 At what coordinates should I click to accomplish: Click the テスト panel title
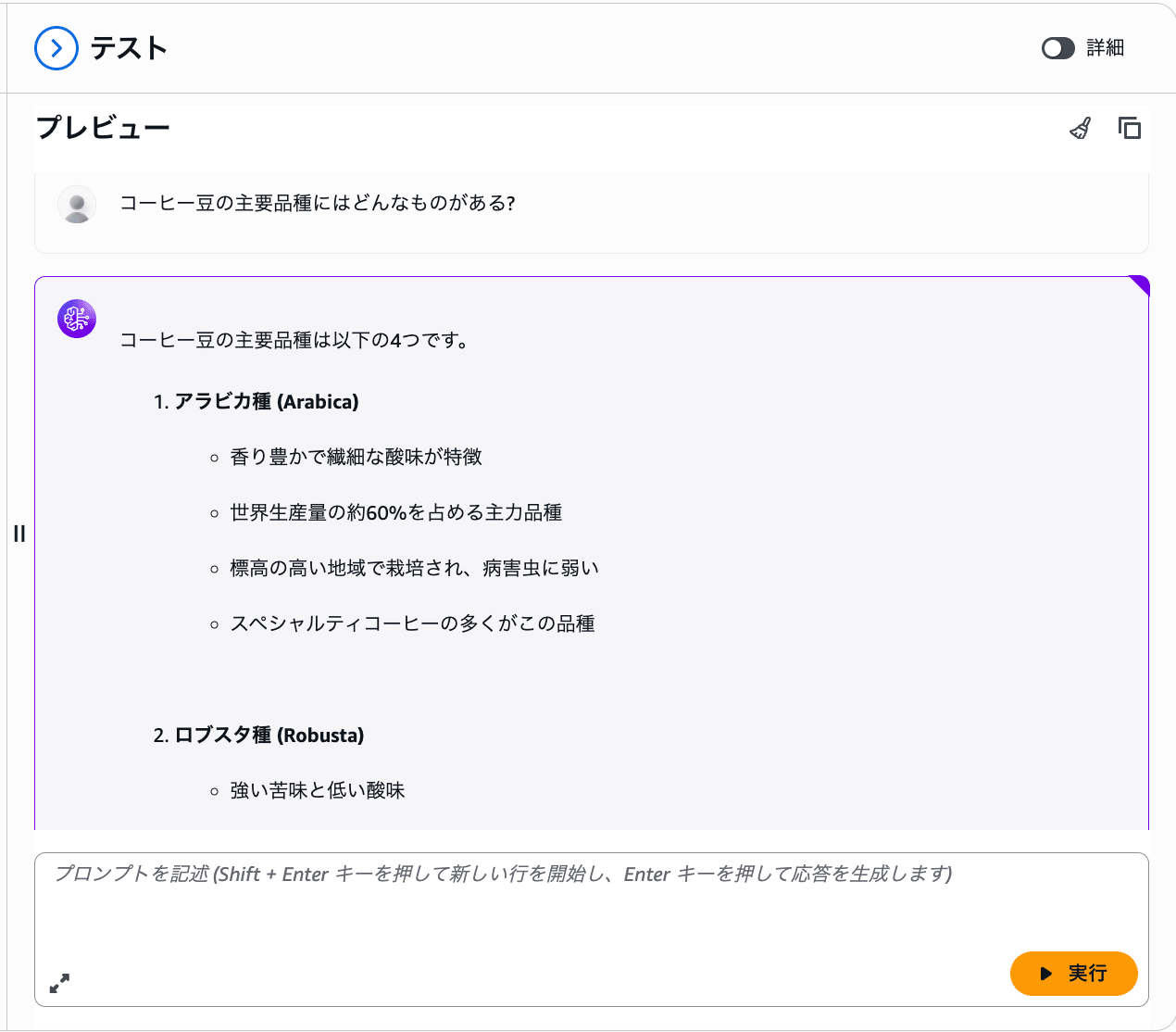click(x=129, y=48)
